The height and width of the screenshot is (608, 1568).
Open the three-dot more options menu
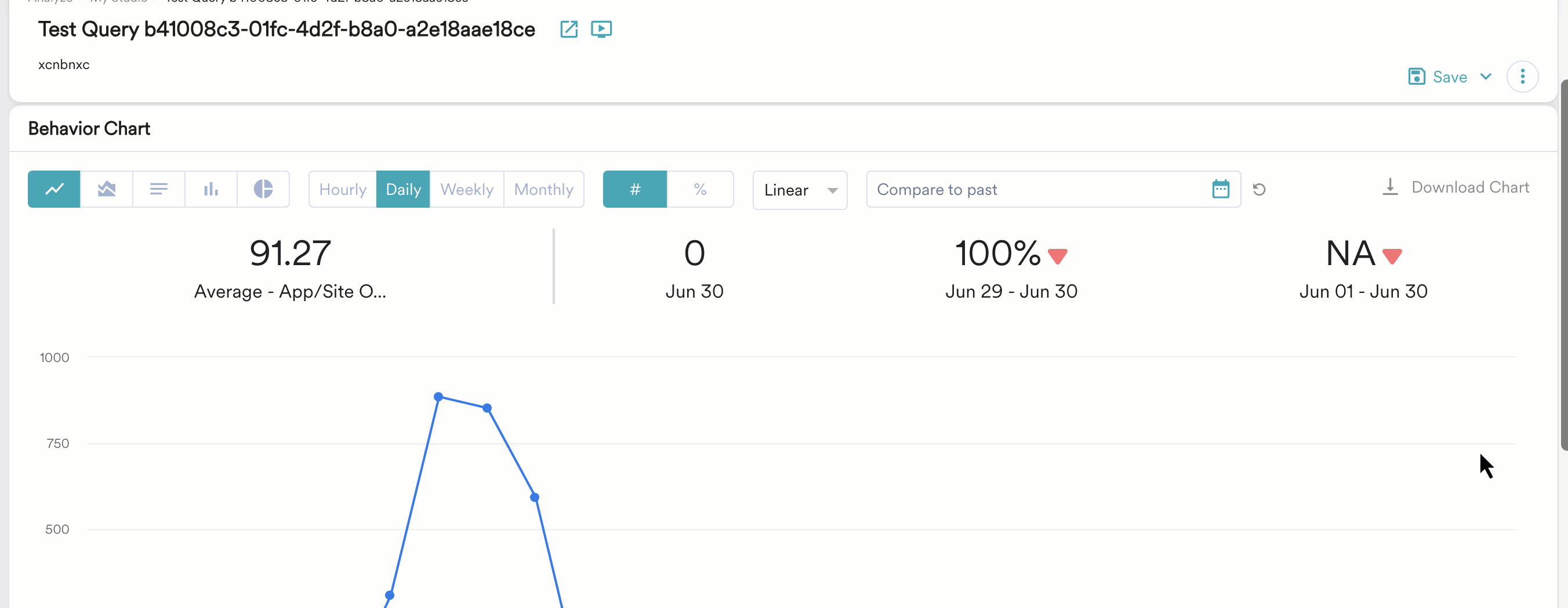pyautogui.click(x=1522, y=77)
